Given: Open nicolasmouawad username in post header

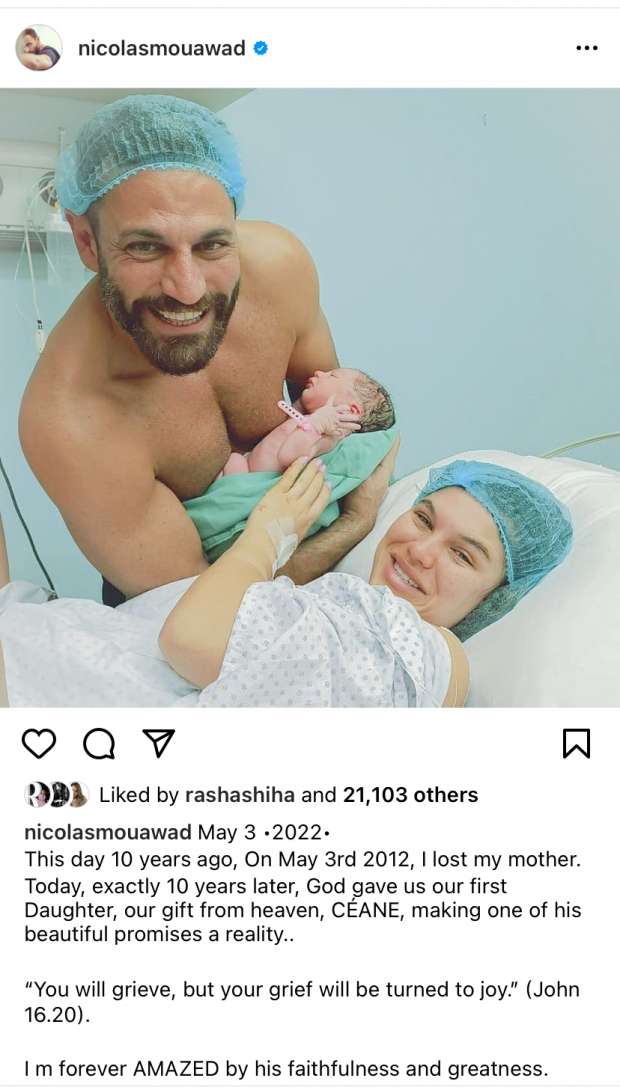Looking at the screenshot, I should click(x=162, y=48).
